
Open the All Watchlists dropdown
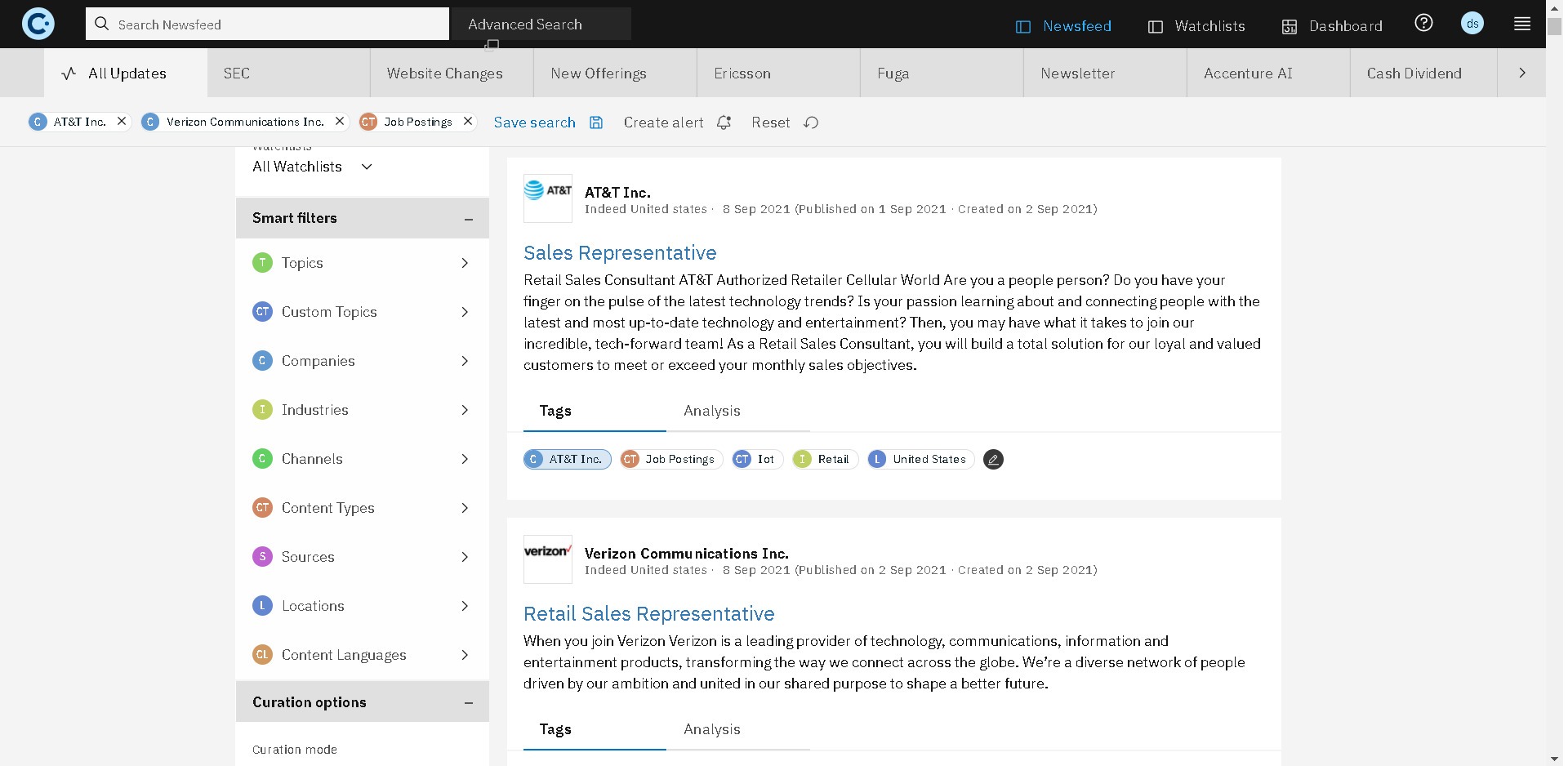coord(313,167)
